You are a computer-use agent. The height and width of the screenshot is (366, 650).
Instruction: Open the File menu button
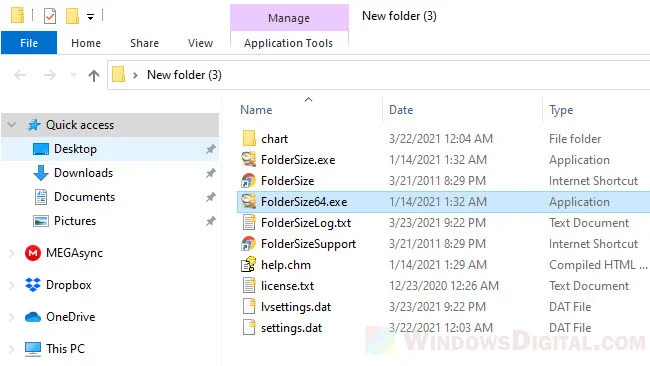coord(29,43)
